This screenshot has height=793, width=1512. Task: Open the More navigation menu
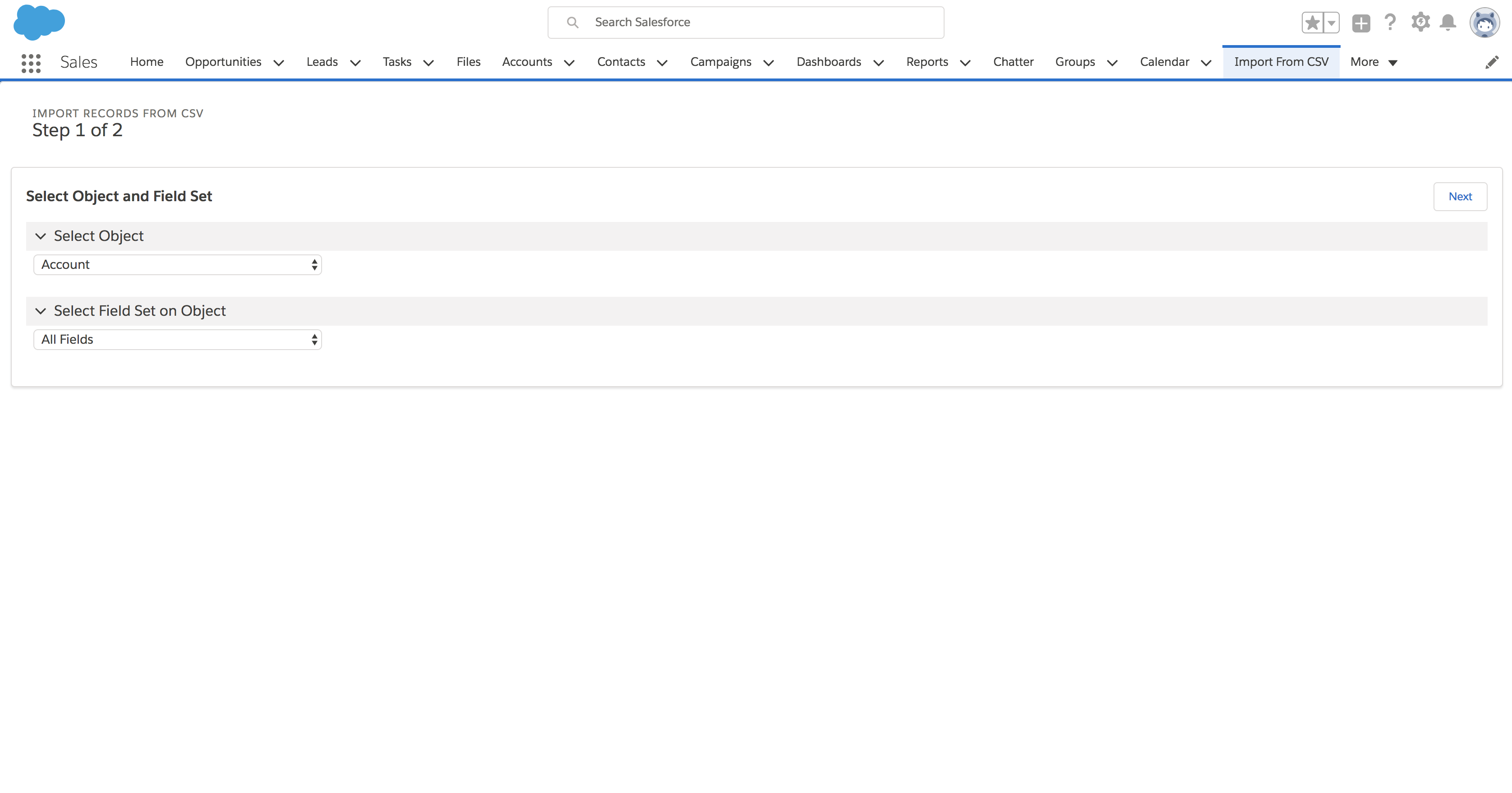point(1373,62)
